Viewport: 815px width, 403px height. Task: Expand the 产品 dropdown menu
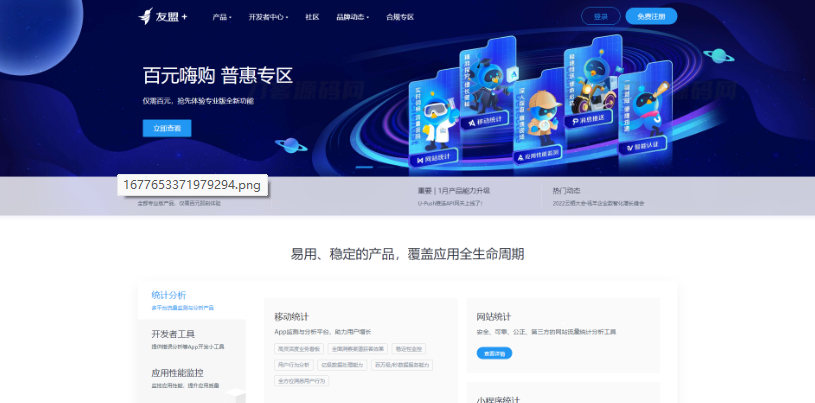coord(221,17)
